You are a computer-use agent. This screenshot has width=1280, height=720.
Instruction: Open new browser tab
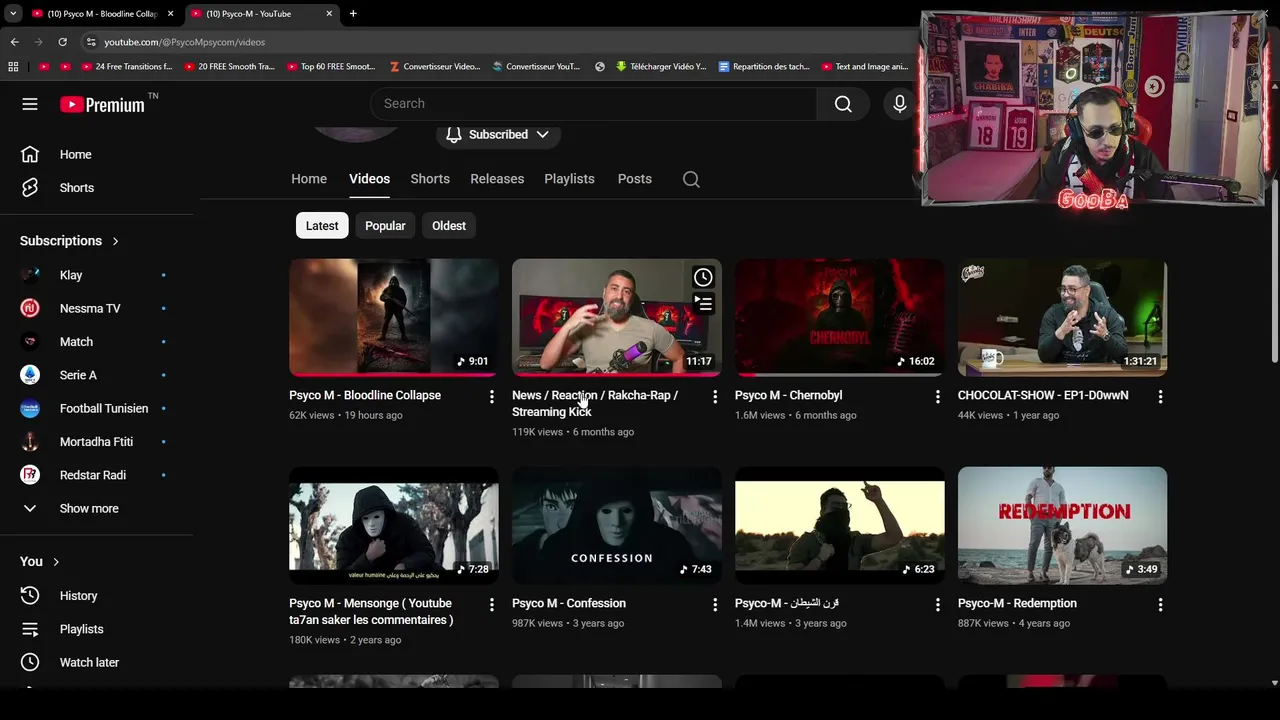coord(353,14)
